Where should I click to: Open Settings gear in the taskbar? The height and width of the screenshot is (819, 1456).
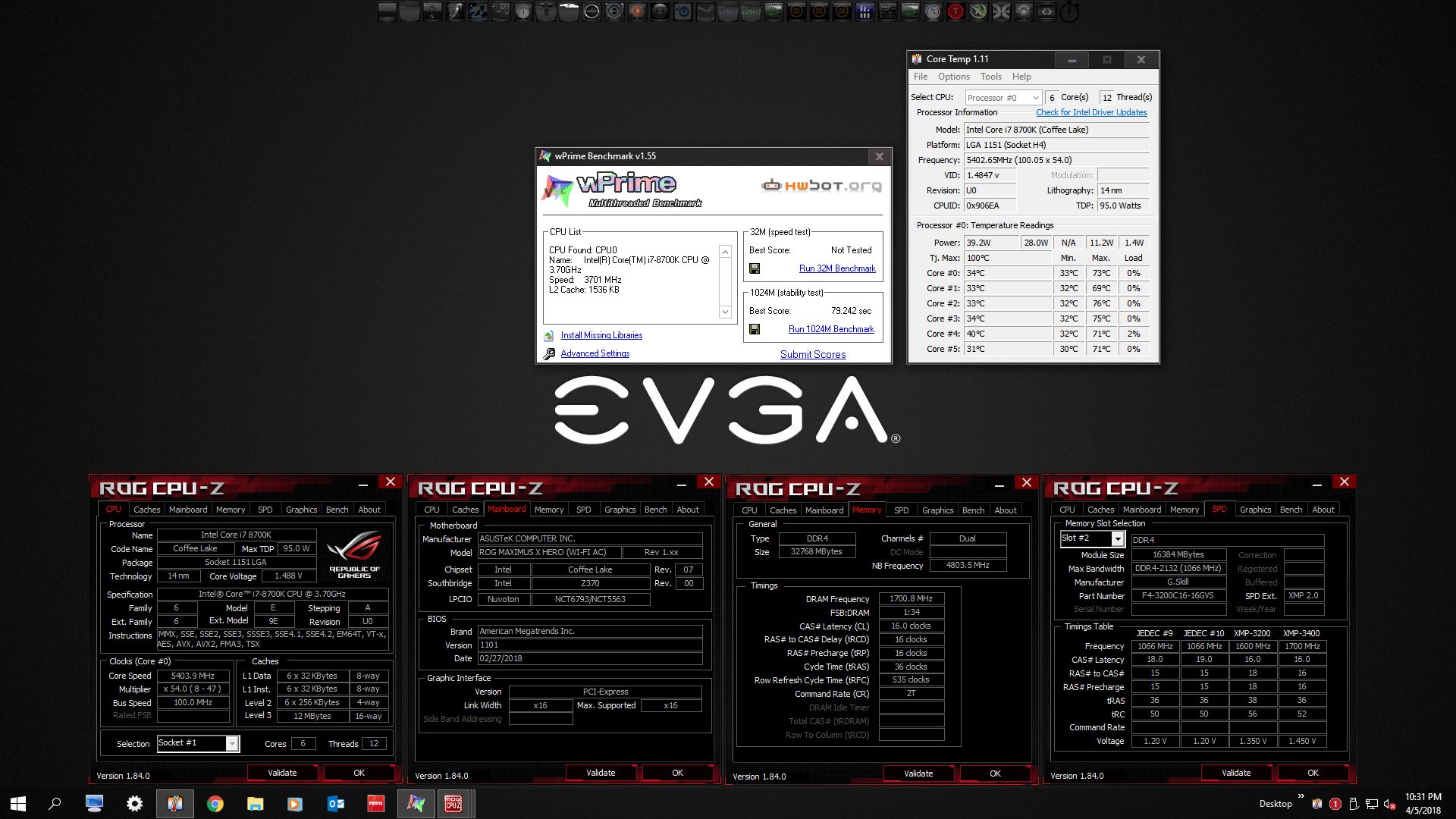pos(135,804)
